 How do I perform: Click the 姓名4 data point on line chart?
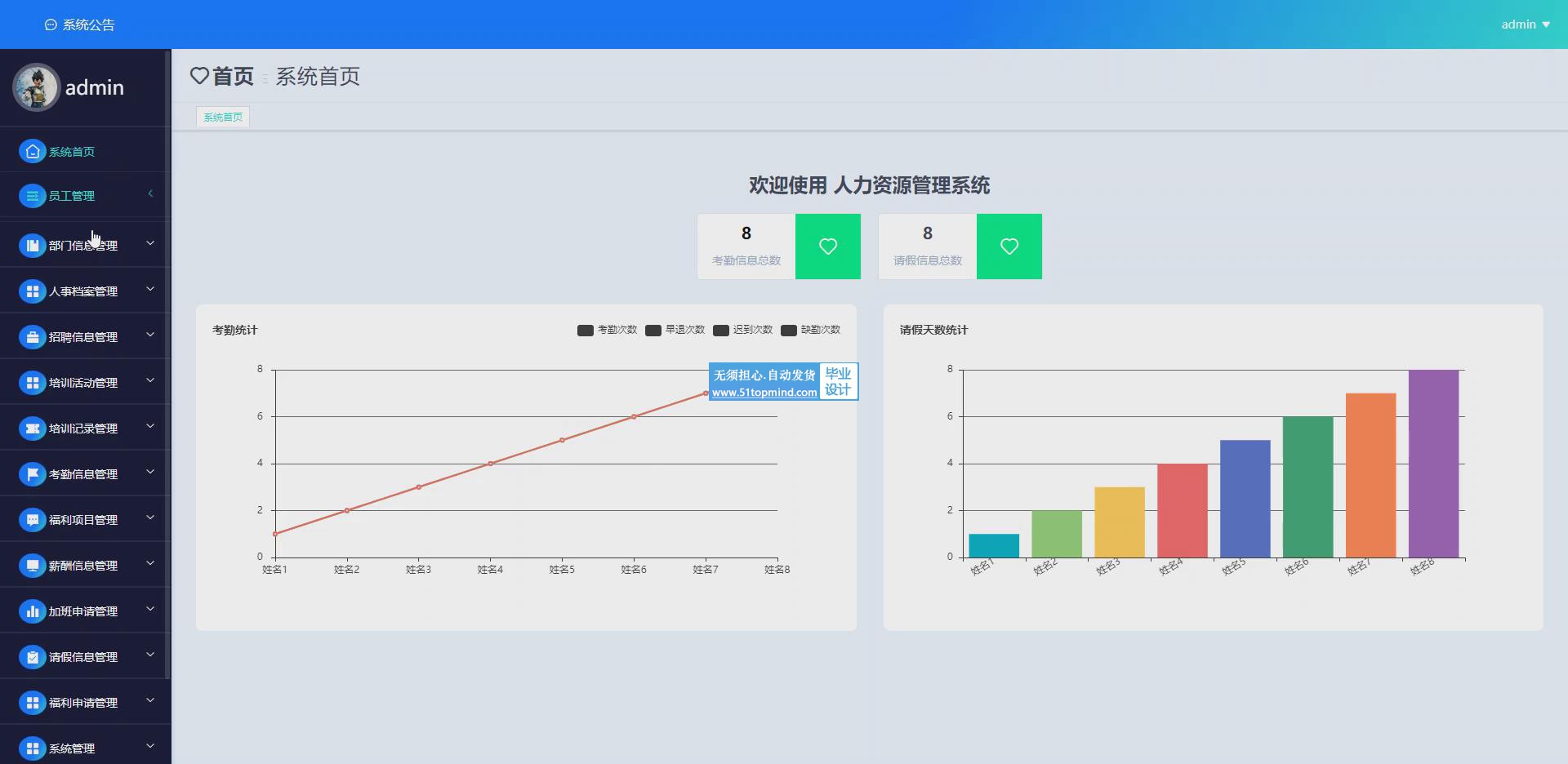[x=490, y=464]
